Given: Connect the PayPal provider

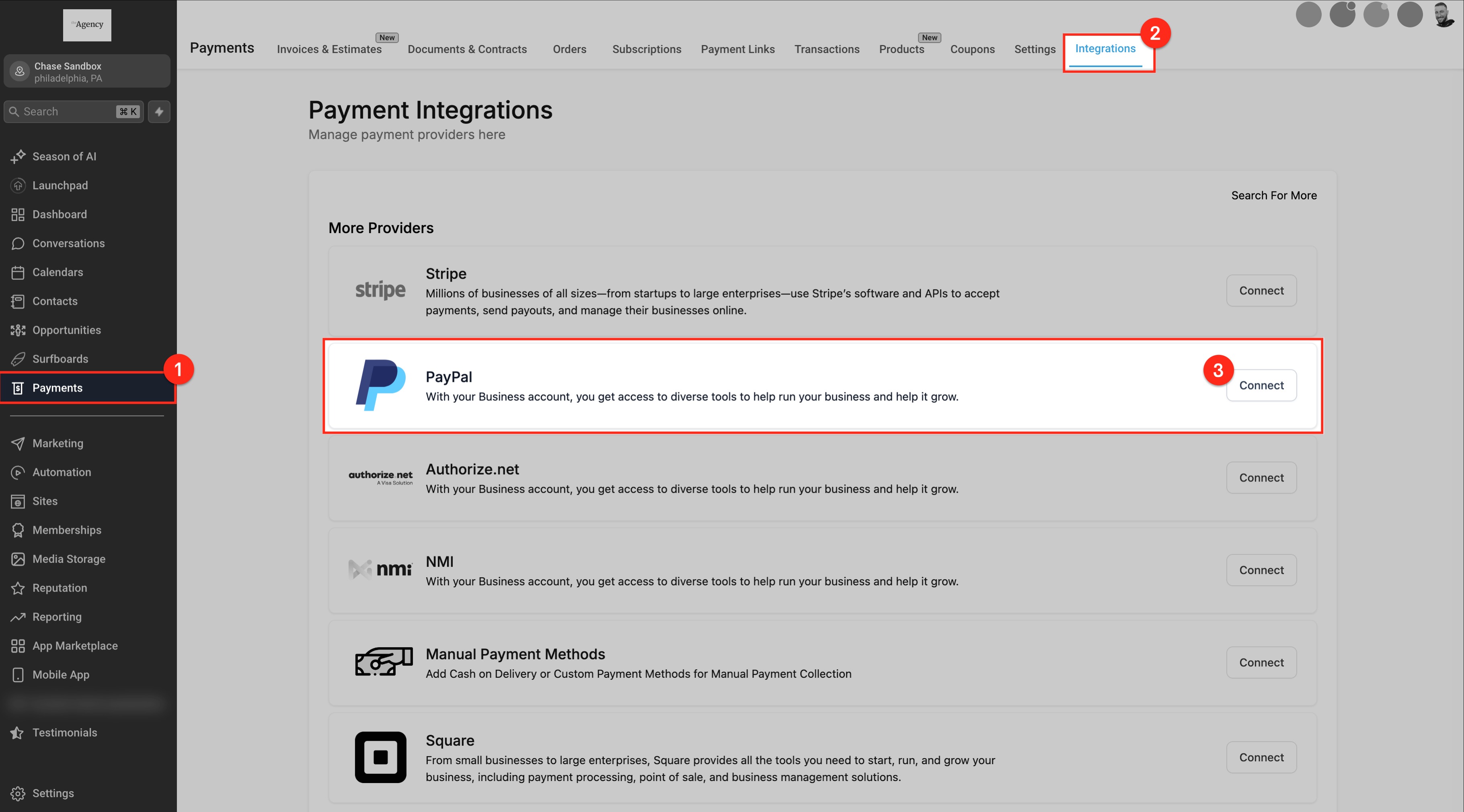Looking at the screenshot, I should pyautogui.click(x=1261, y=385).
